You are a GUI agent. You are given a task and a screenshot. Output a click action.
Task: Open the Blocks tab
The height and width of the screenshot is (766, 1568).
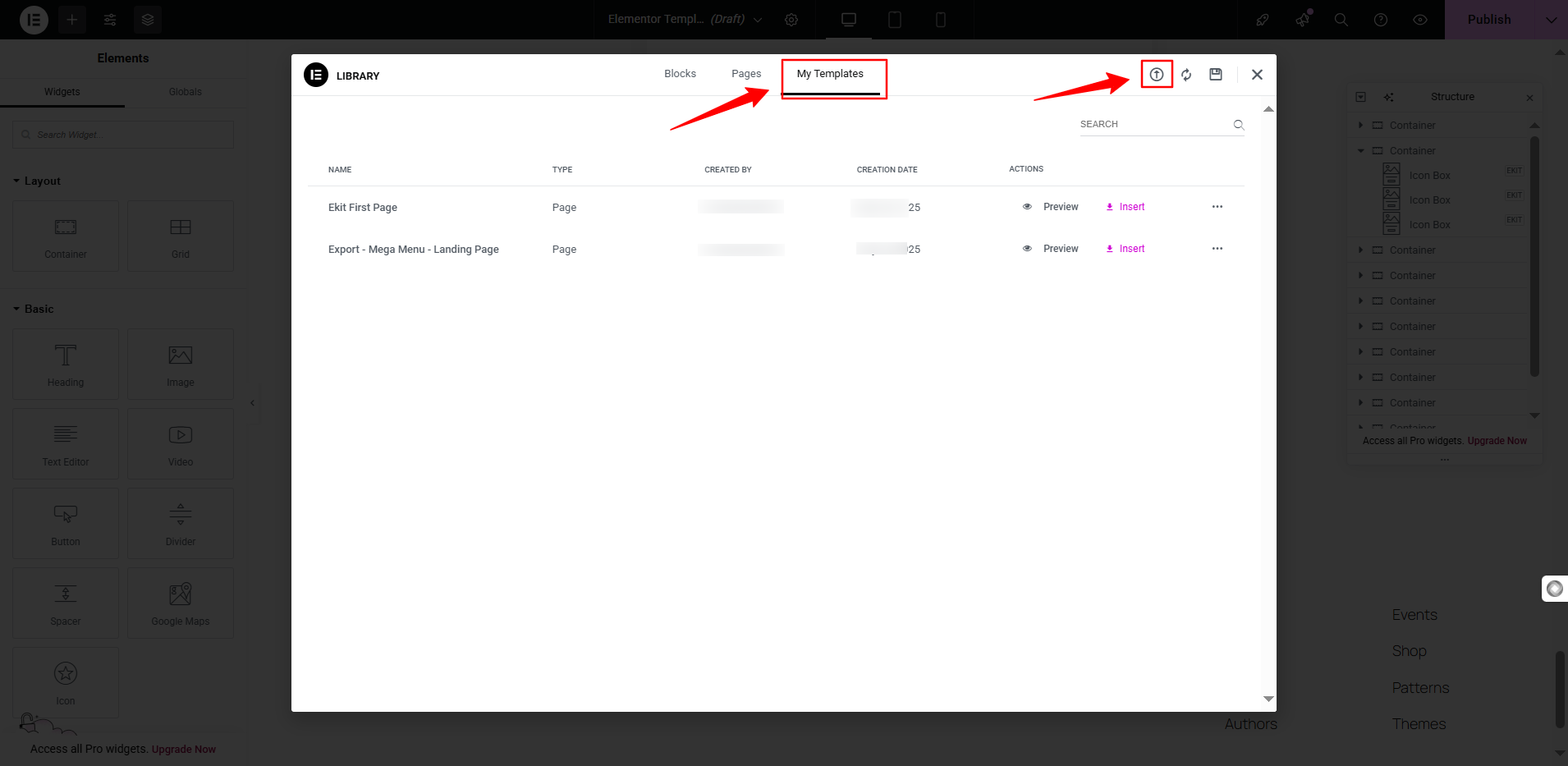click(680, 74)
